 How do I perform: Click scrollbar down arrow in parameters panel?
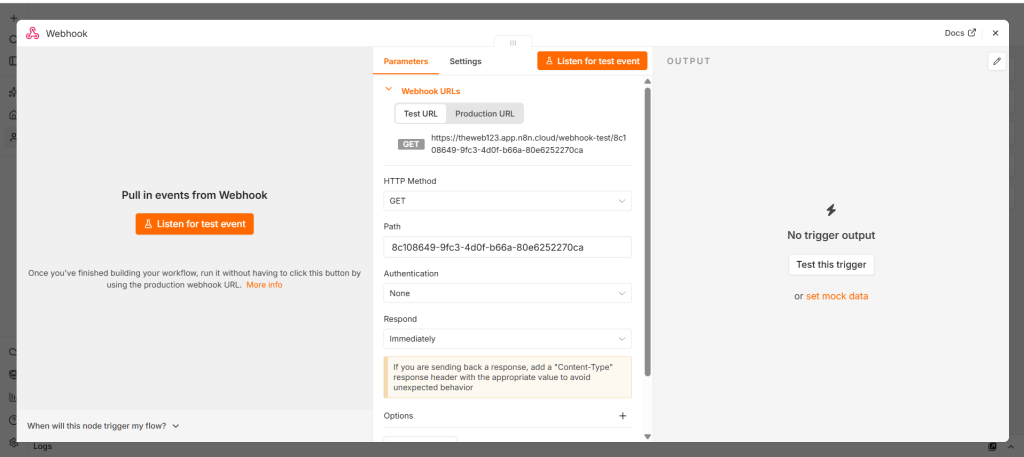pyautogui.click(x=647, y=436)
